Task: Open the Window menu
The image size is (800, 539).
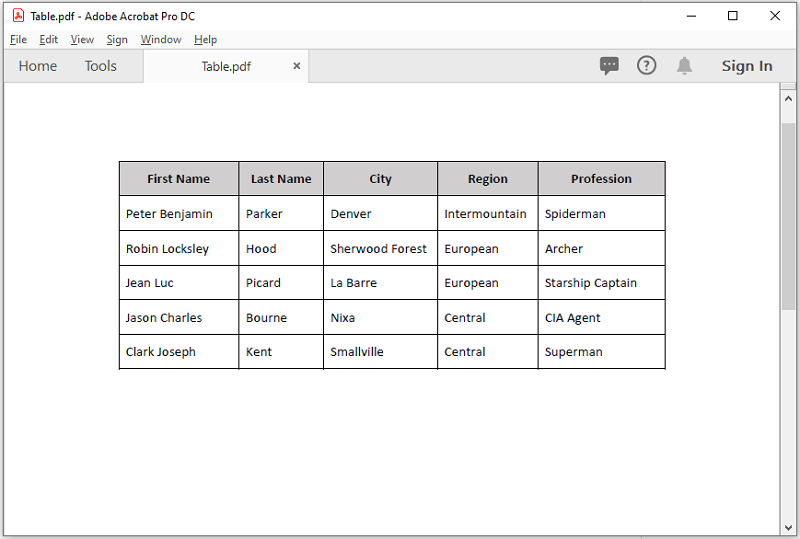Action: [x=161, y=39]
